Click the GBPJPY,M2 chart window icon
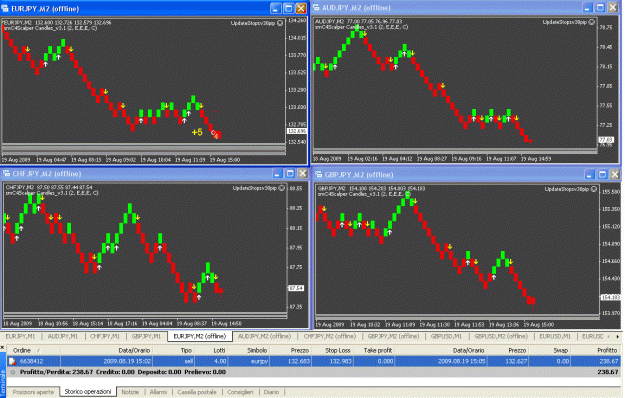The image size is (625, 398). 318,174
